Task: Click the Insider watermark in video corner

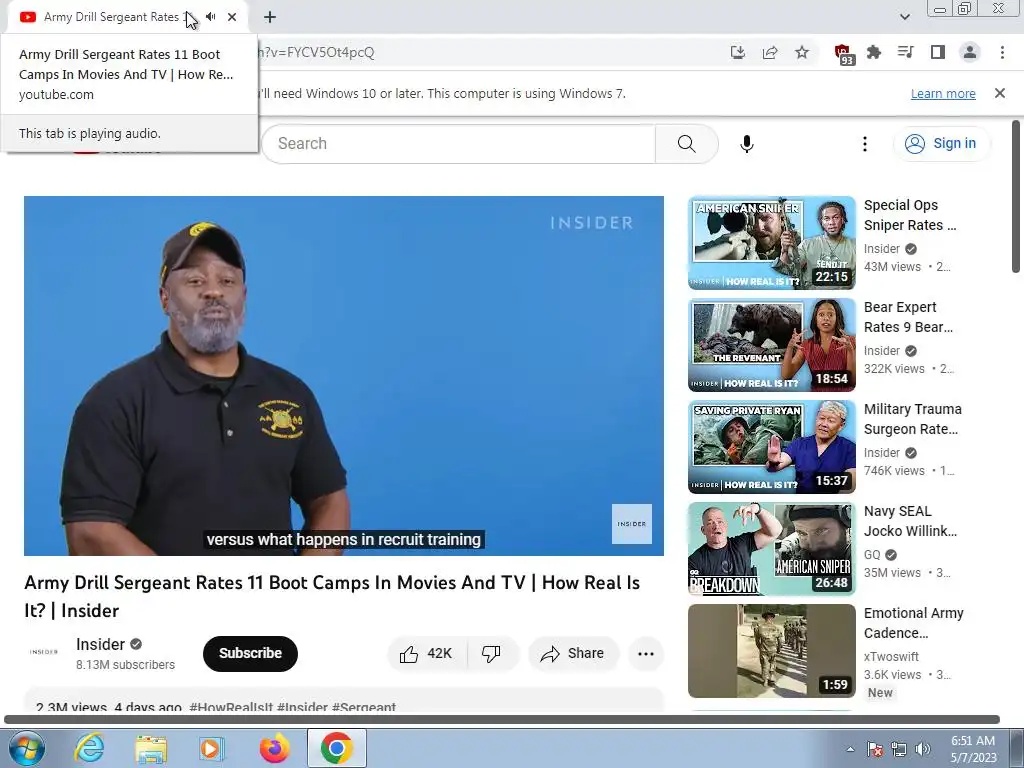Action: [x=632, y=524]
